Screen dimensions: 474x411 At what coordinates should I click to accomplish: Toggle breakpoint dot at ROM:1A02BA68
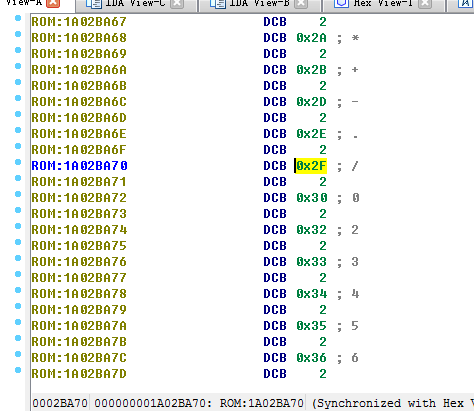tap(18, 34)
